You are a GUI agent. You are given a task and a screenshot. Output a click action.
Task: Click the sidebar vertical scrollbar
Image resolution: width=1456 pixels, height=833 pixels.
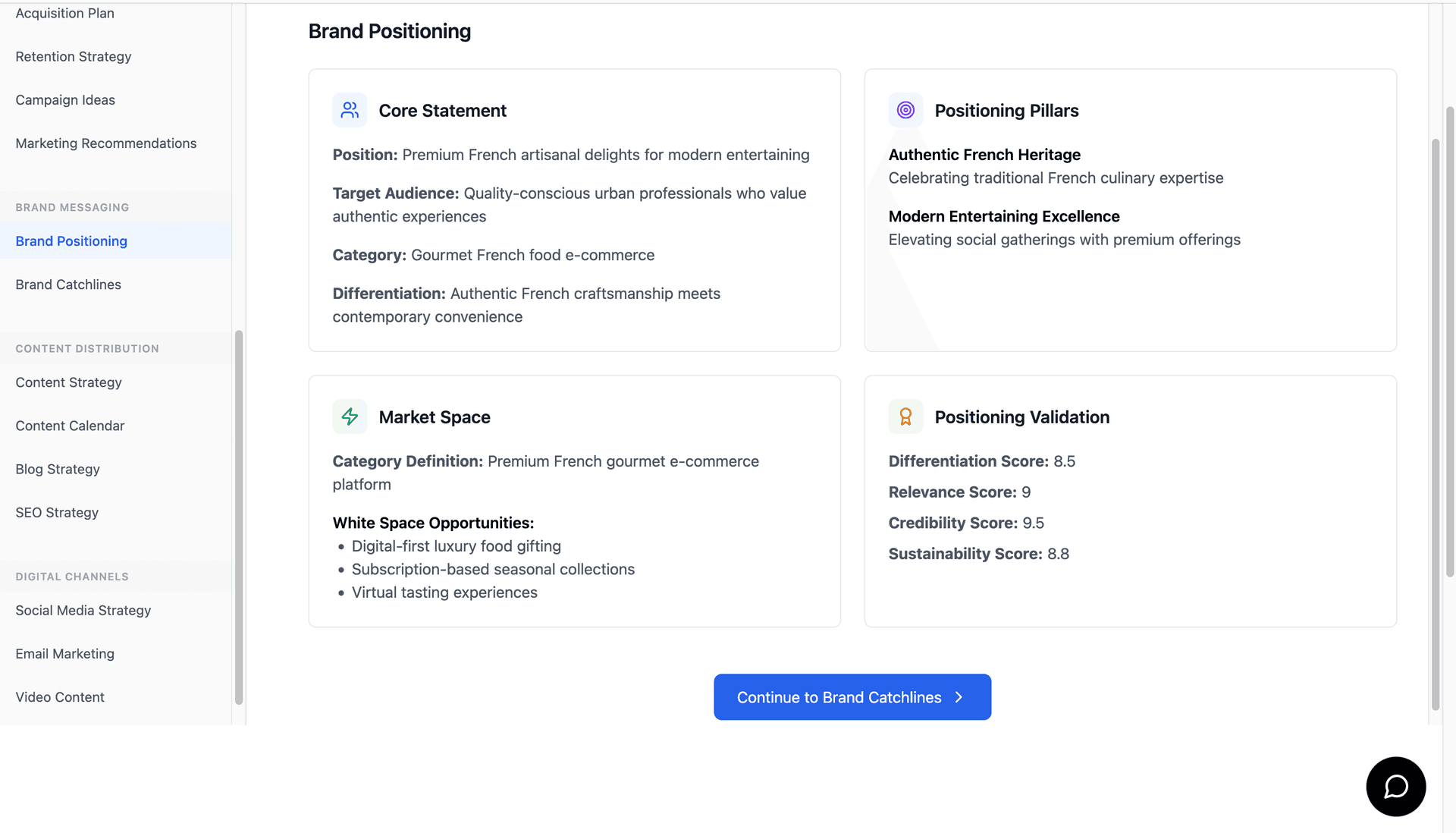pyautogui.click(x=239, y=516)
